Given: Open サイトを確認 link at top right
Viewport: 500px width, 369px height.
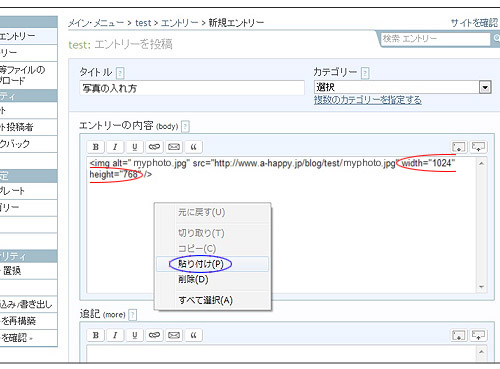Looking at the screenshot, I should tap(475, 23).
